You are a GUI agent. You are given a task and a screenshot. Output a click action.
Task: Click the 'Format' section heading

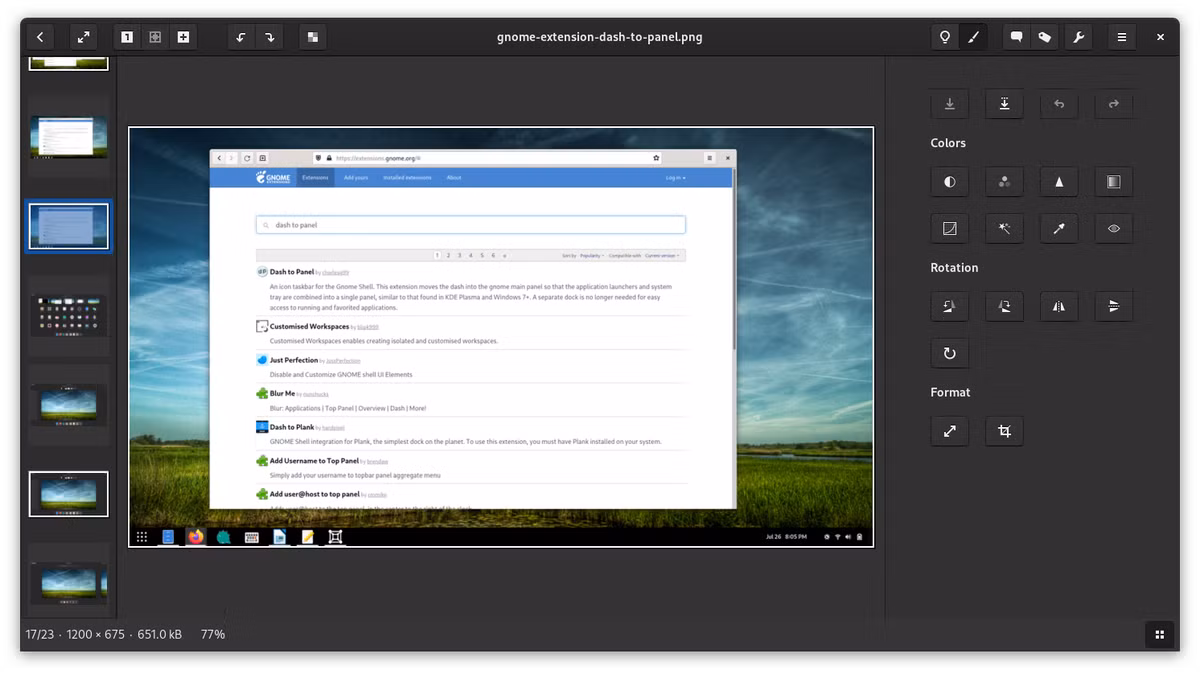coord(950,392)
